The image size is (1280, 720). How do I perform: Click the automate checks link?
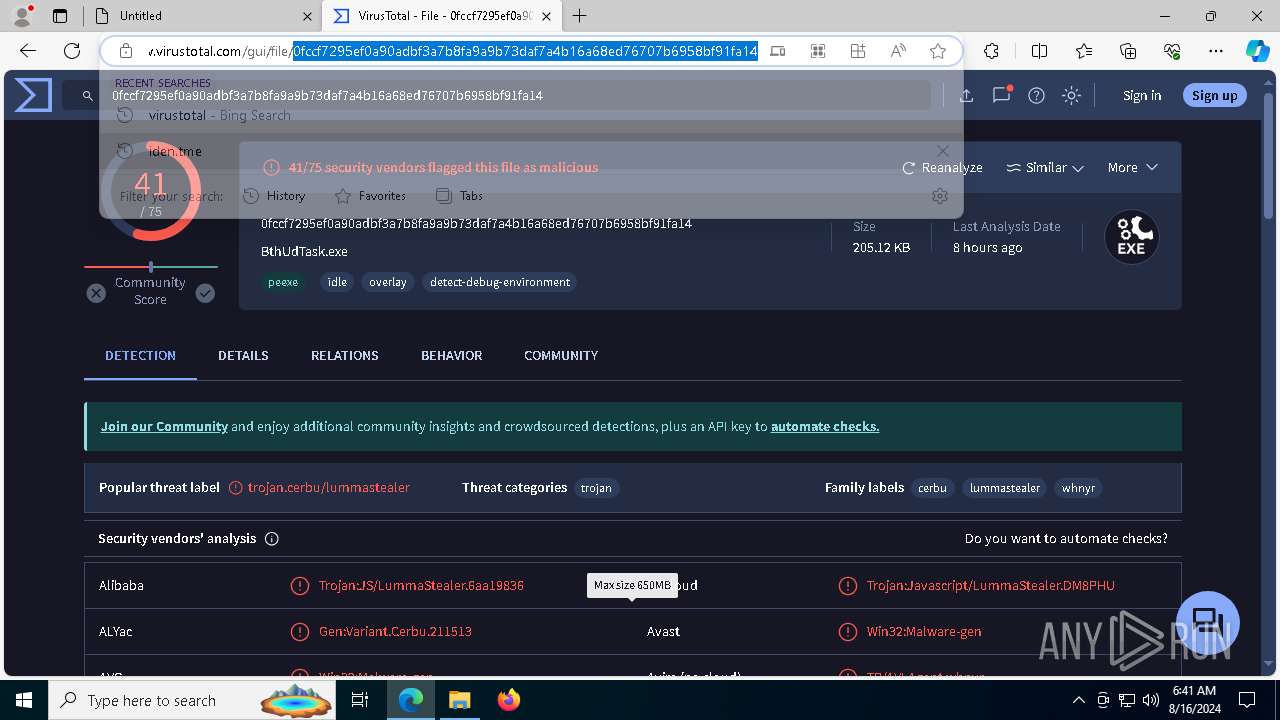(825, 426)
